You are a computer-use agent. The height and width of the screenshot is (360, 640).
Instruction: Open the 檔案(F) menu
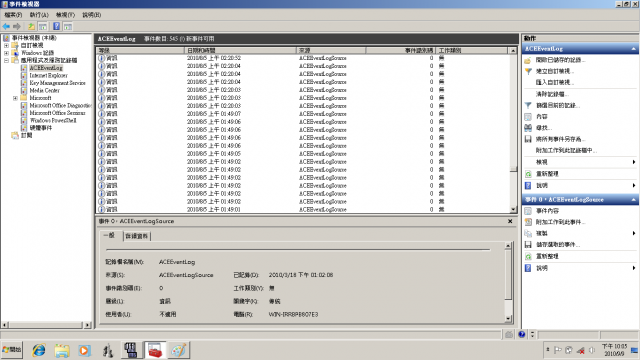13,15
